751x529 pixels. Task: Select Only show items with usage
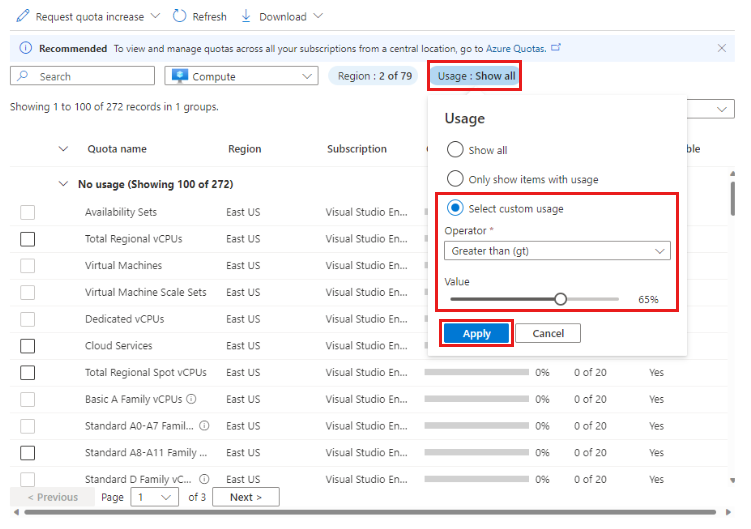[x=455, y=180]
